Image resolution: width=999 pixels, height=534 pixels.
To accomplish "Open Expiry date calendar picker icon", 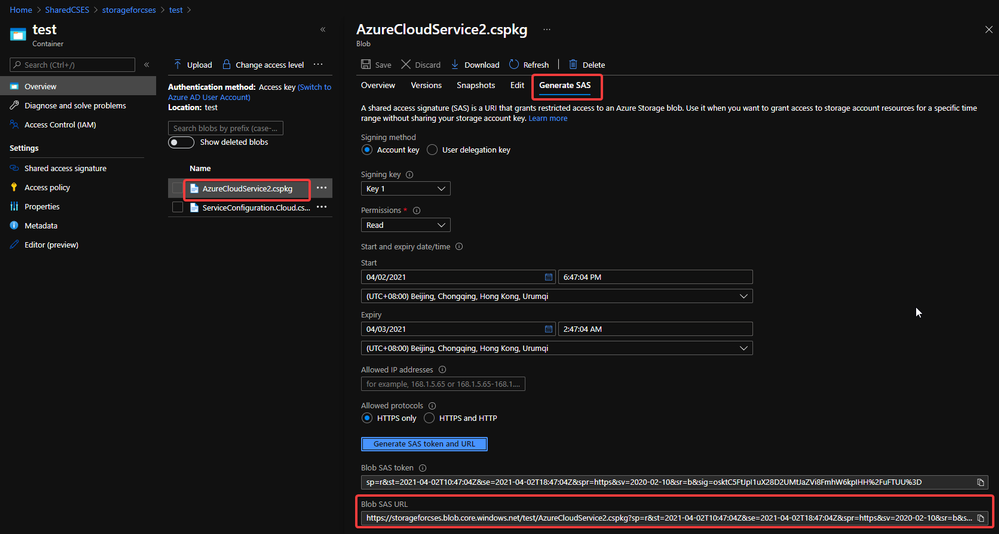I will (x=549, y=329).
